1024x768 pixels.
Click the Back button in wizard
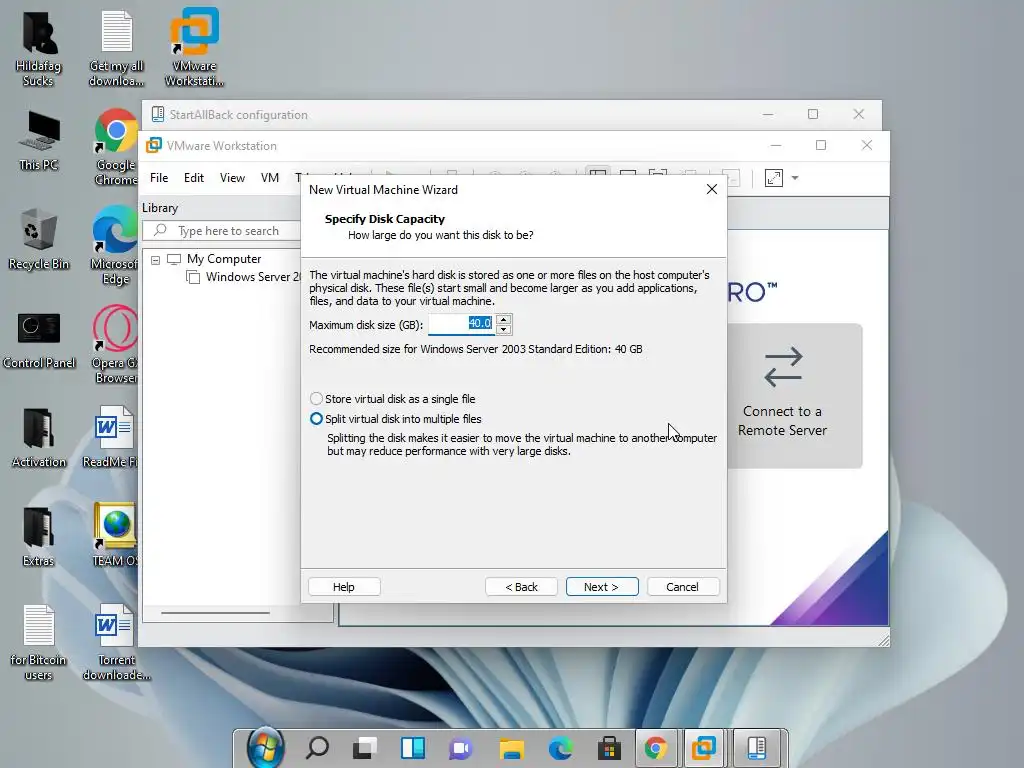pyautogui.click(x=521, y=586)
